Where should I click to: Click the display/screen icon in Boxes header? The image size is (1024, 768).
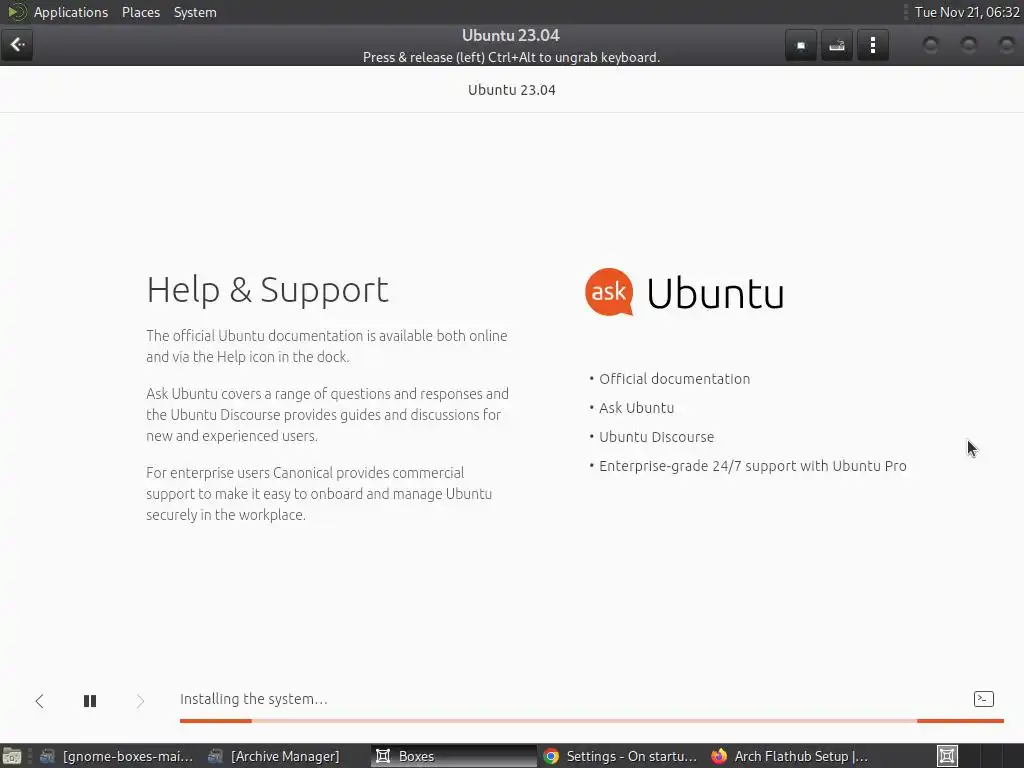click(x=801, y=45)
